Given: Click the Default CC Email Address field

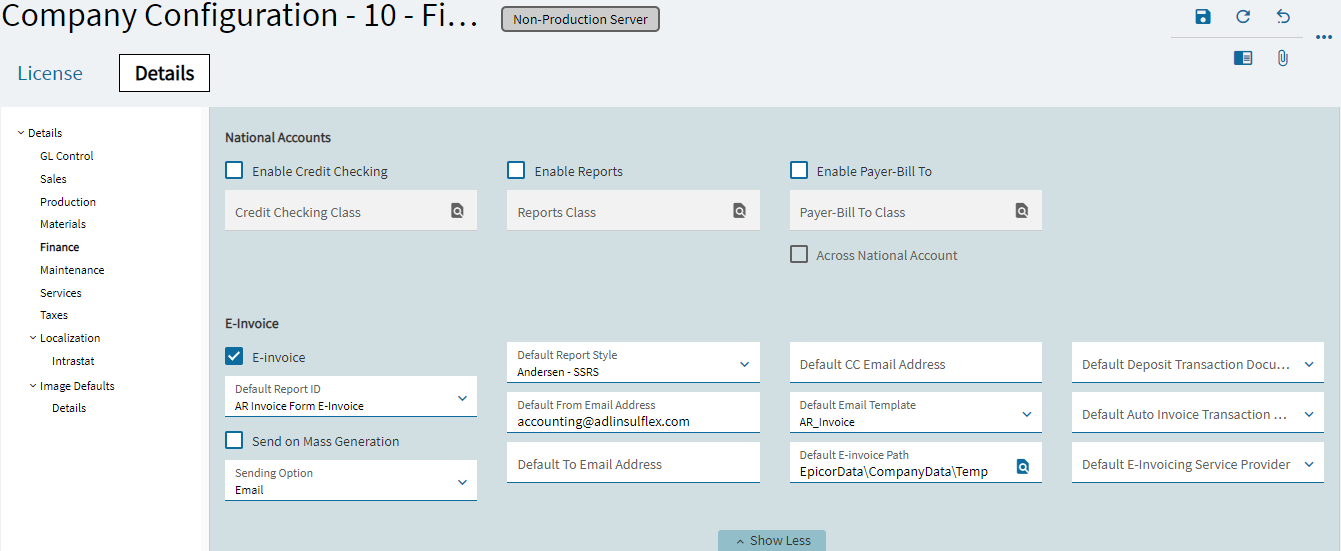Looking at the screenshot, I should pyautogui.click(x=915, y=364).
